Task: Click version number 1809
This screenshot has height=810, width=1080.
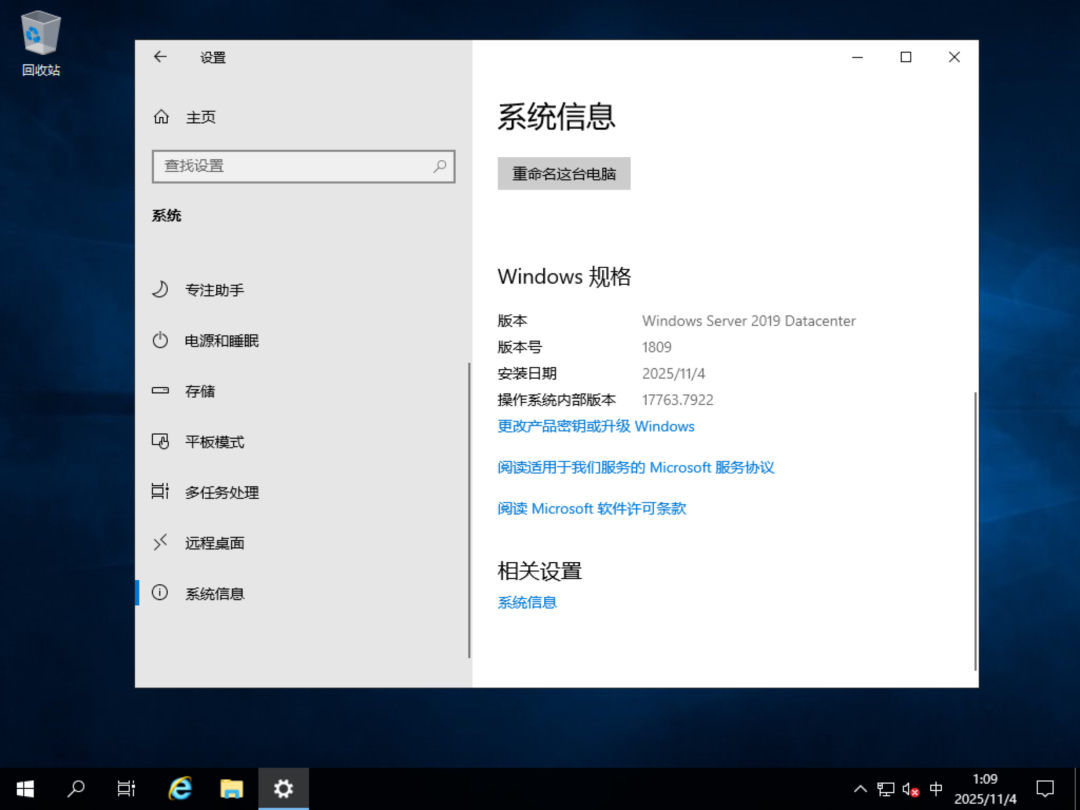Action: pyautogui.click(x=656, y=347)
